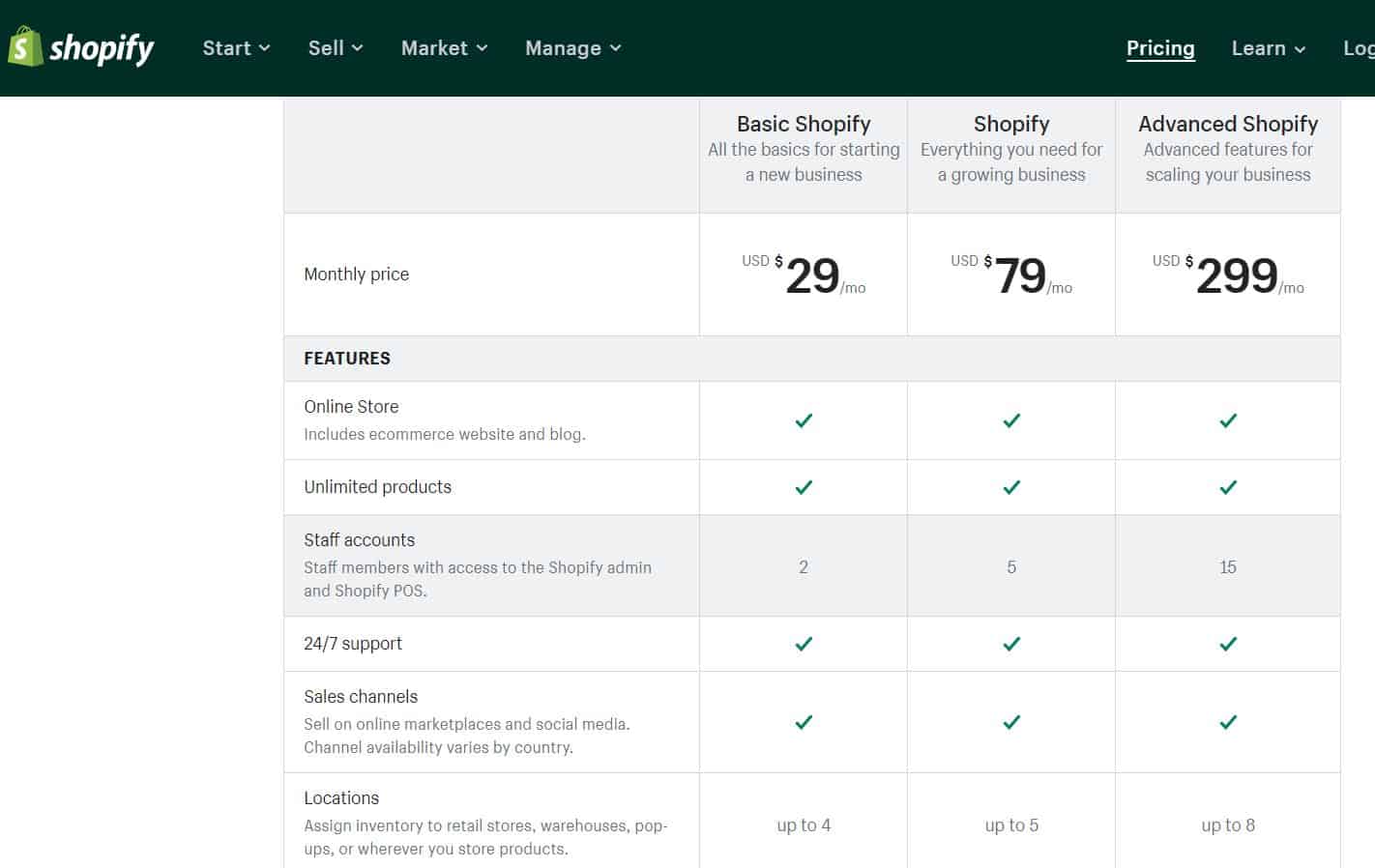The height and width of the screenshot is (868, 1375).
Task: Click the Unlimited products checkmark for Shopify plan
Action: point(1011,487)
